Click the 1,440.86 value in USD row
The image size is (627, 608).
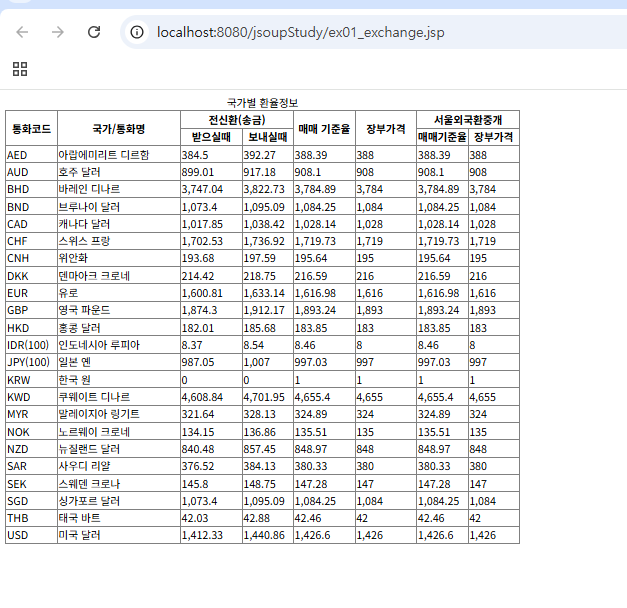pyautogui.click(x=264, y=535)
